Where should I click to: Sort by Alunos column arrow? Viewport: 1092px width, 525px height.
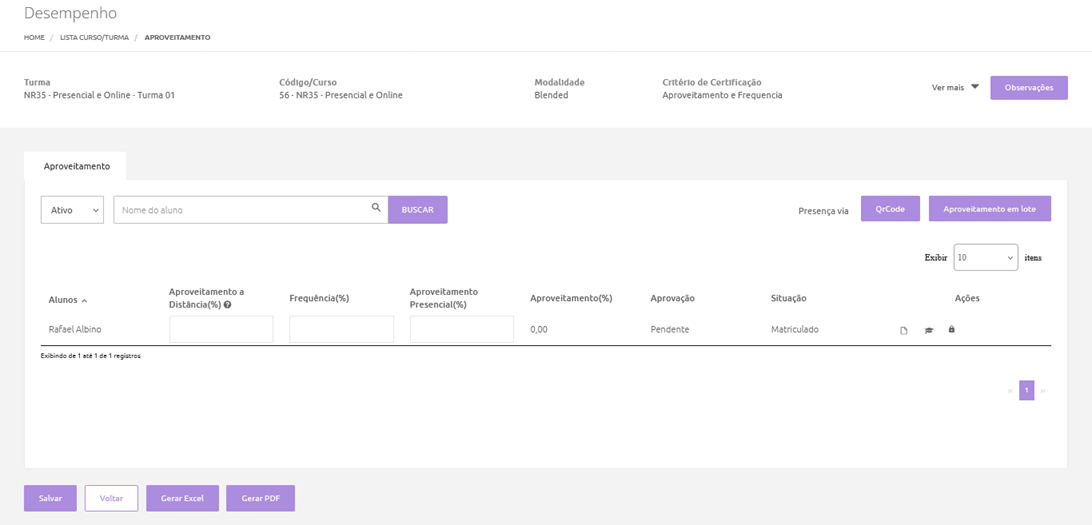click(84, 300)
